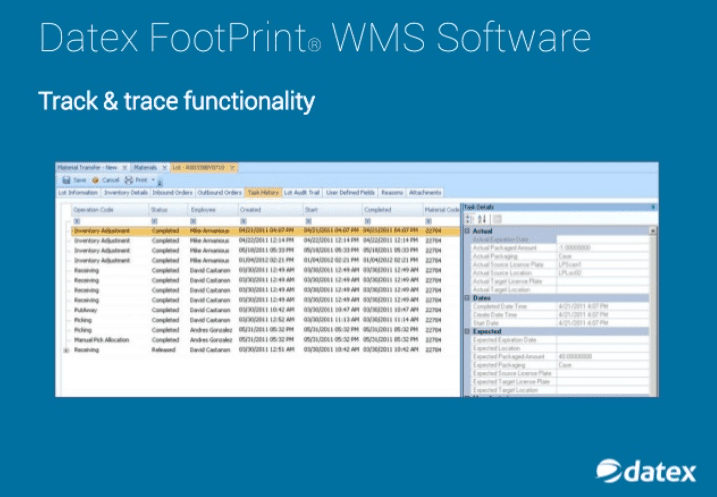The image size is (717, 497).
Task: Close the Materials document tab
Action: [x=164, y=168]
